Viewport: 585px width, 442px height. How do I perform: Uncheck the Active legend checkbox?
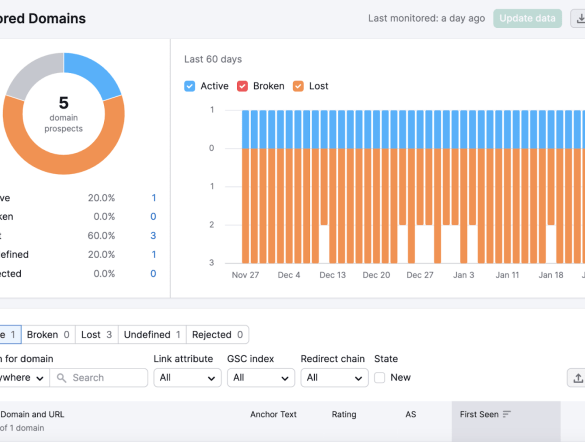[190, 86]
